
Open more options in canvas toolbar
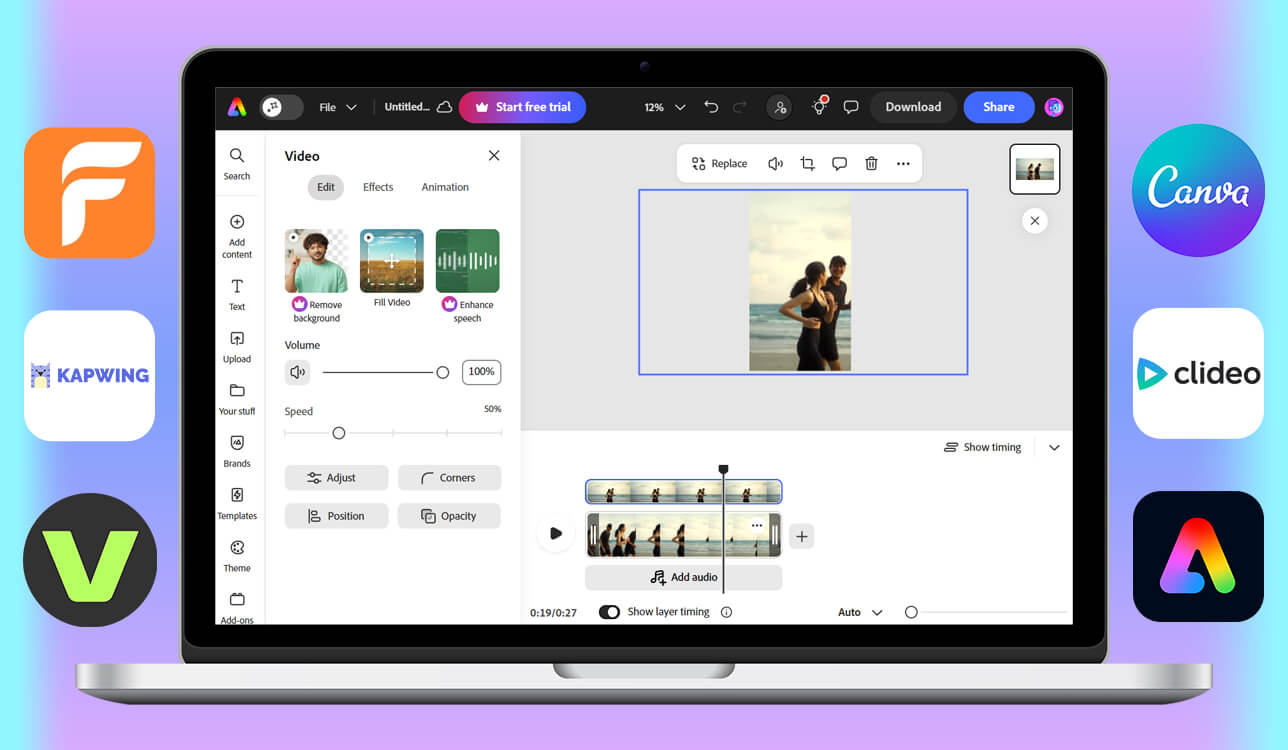tap(903, 164)
